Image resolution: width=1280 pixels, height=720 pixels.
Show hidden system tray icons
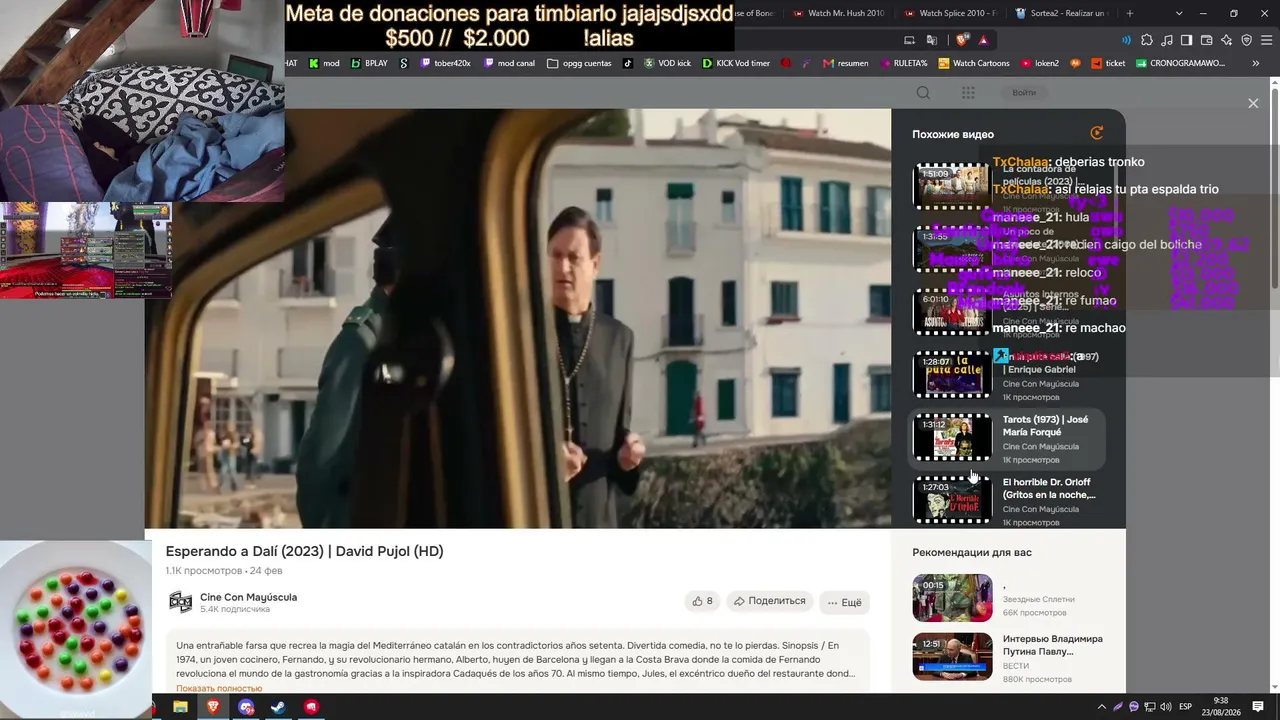[1102, 707]
